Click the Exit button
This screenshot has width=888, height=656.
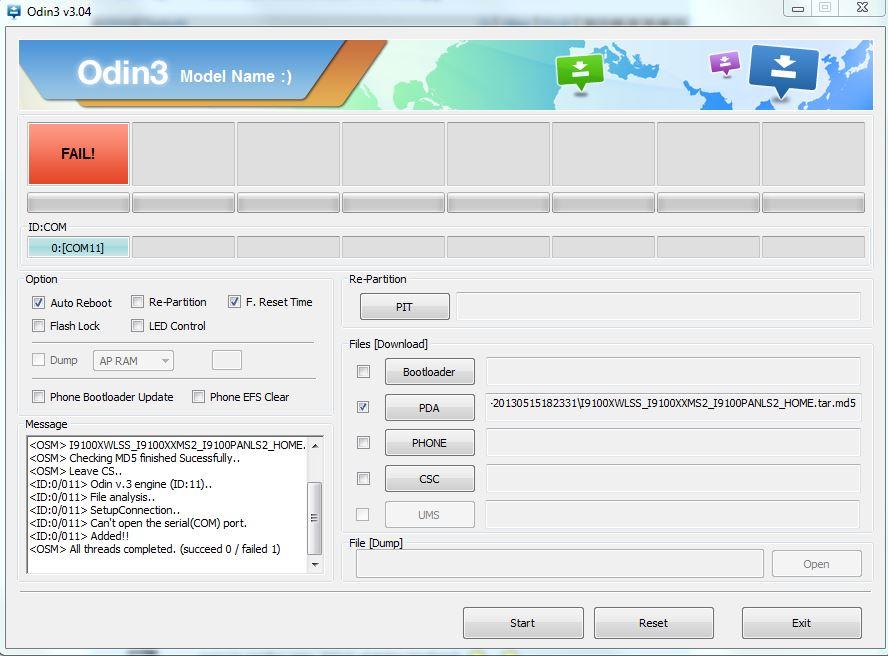click(801, 623)
